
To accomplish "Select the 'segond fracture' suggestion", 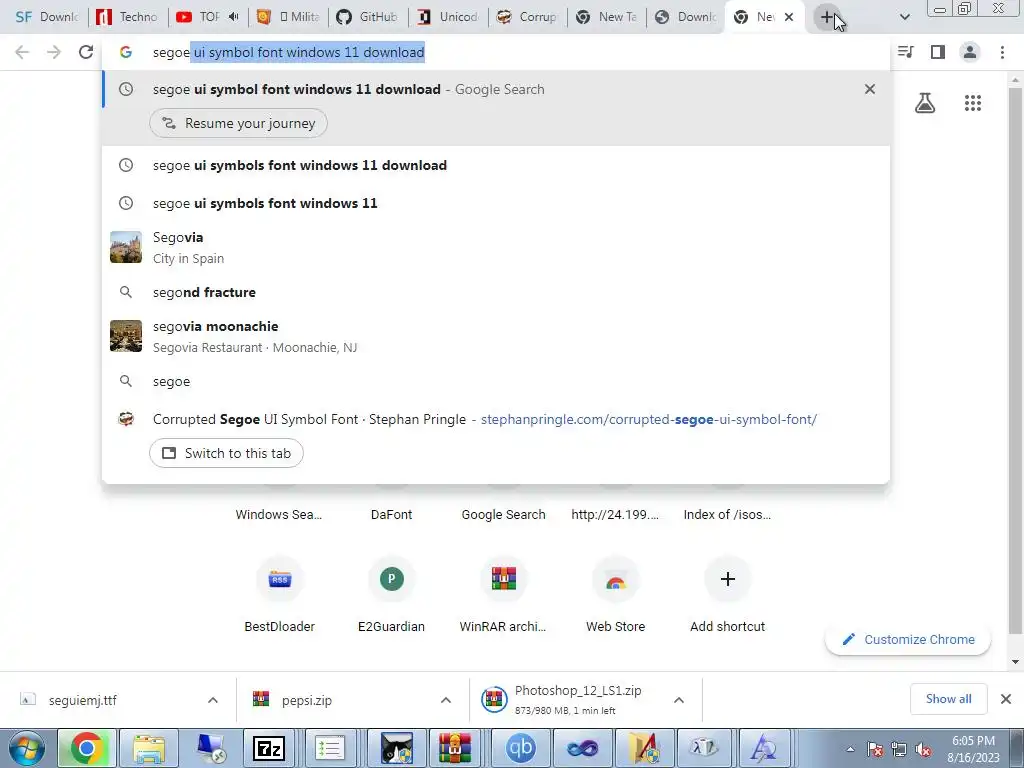I will coord(496,292).
